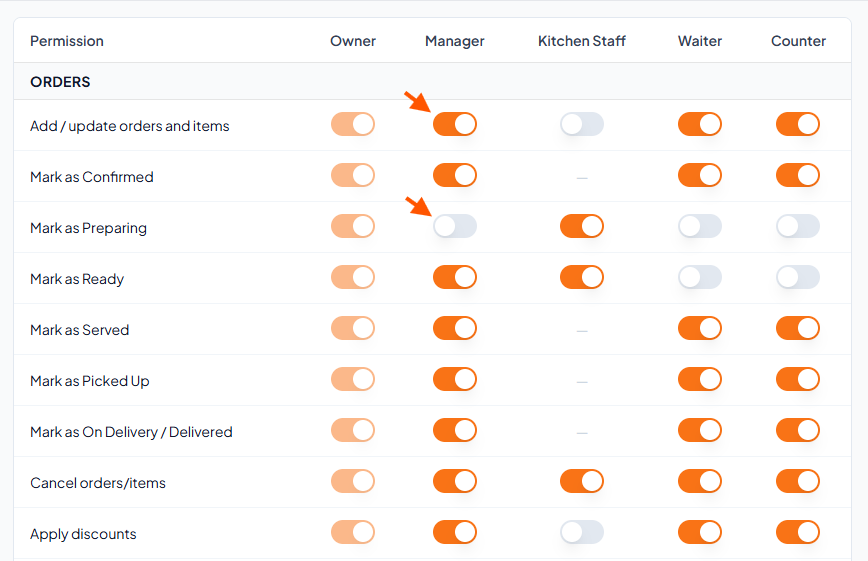The height and width of the screenshot is (561, 868).
Task: Disable Waiter Add / update orders permission
Action: click(x=700, y=124)
